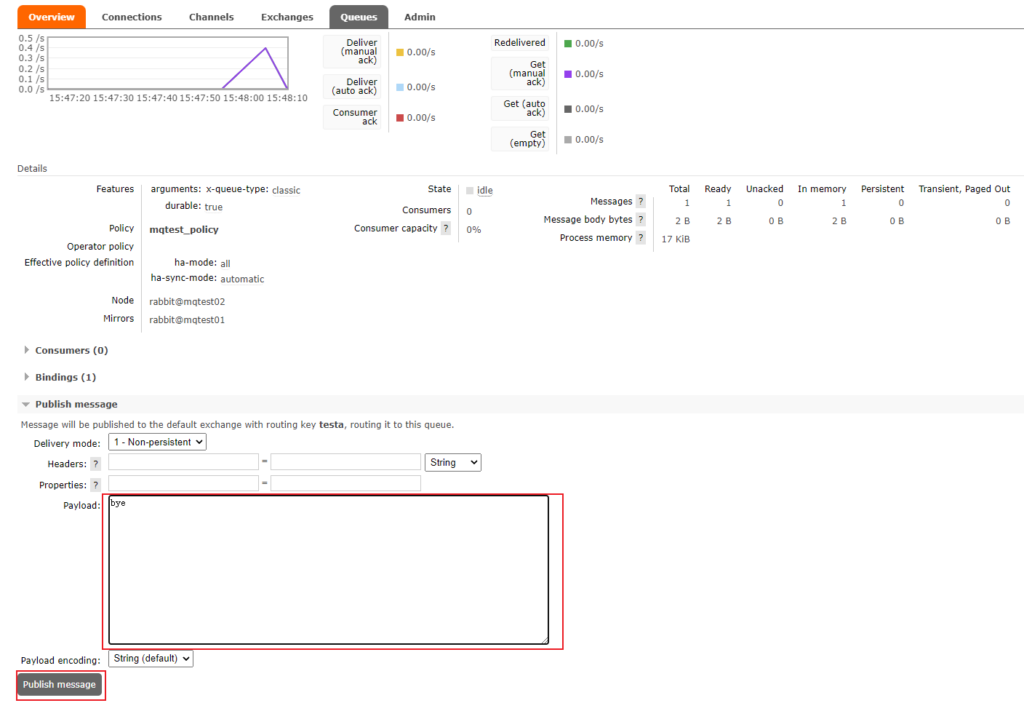Open the Headers type String dropdown
The width and height of the screenshot is (1024, 703).
(453, 463)
